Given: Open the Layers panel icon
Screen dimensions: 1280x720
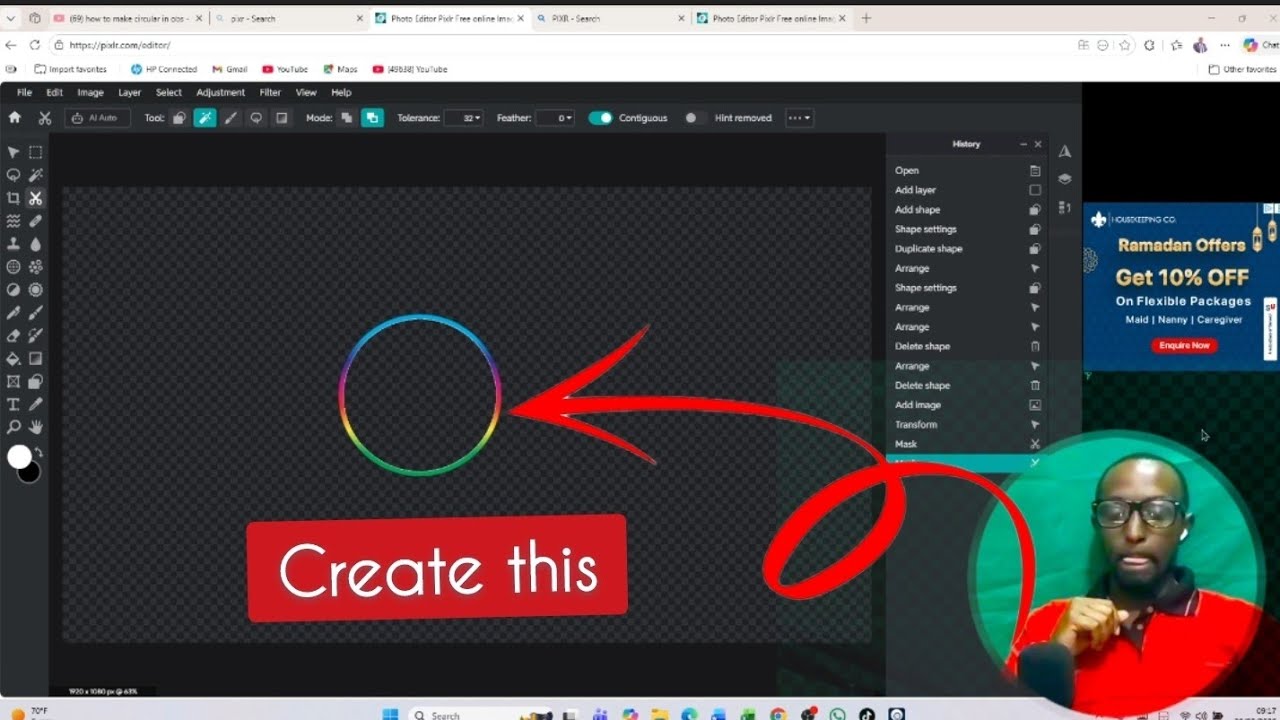Looking at the screenshot, I should tap(1065, 179).
